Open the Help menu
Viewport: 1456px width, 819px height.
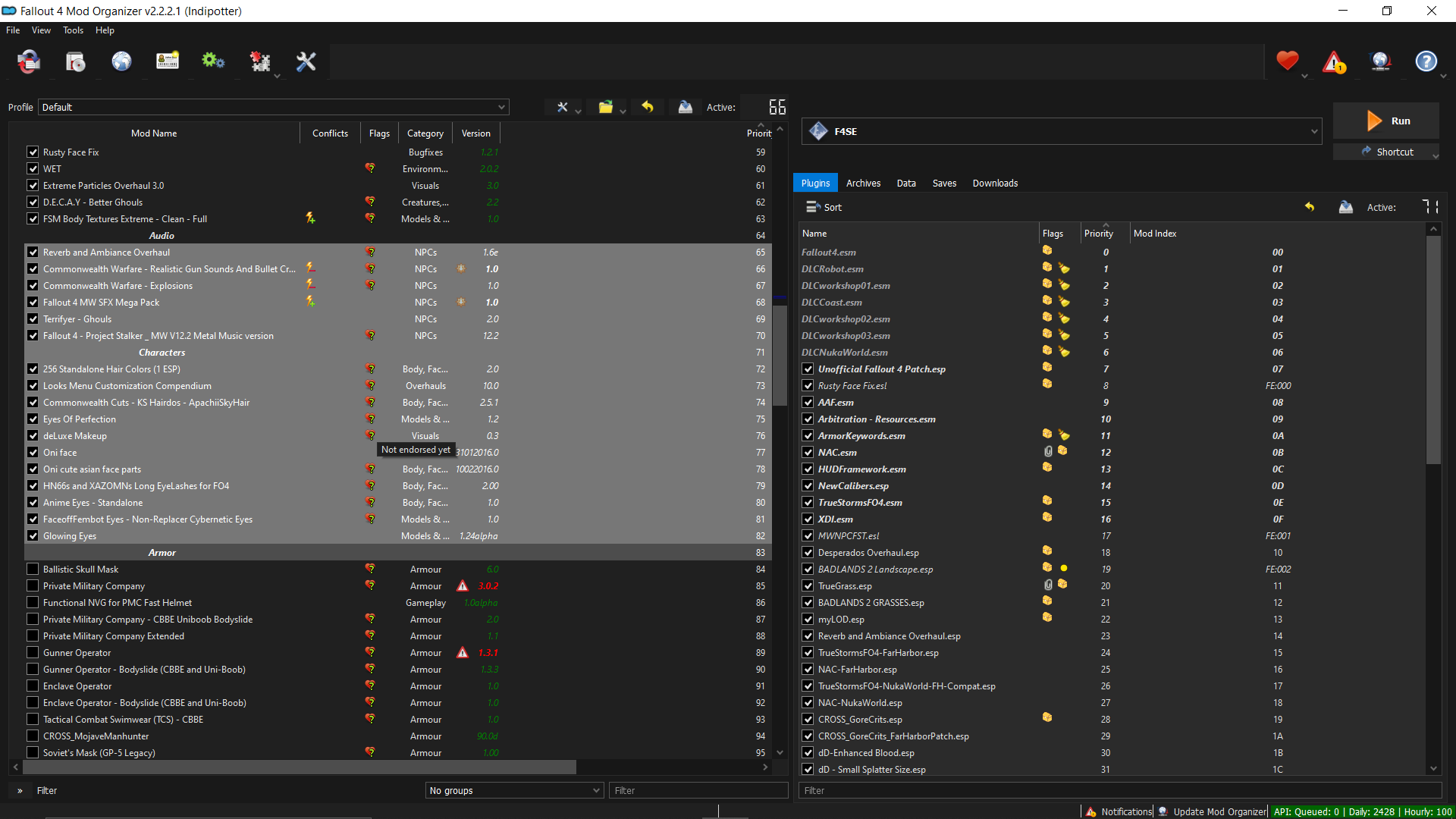105,30
